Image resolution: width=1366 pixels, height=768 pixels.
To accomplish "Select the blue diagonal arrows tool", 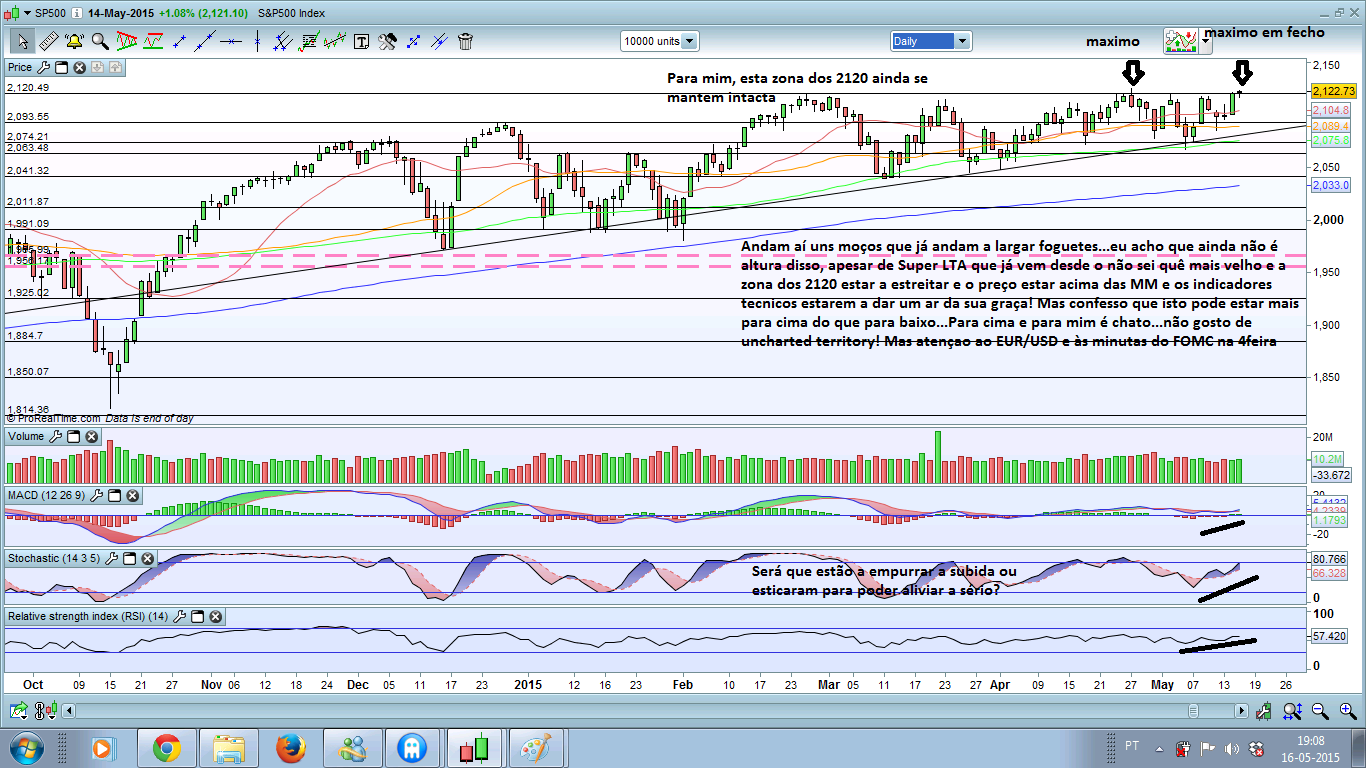I will point(413,41).
